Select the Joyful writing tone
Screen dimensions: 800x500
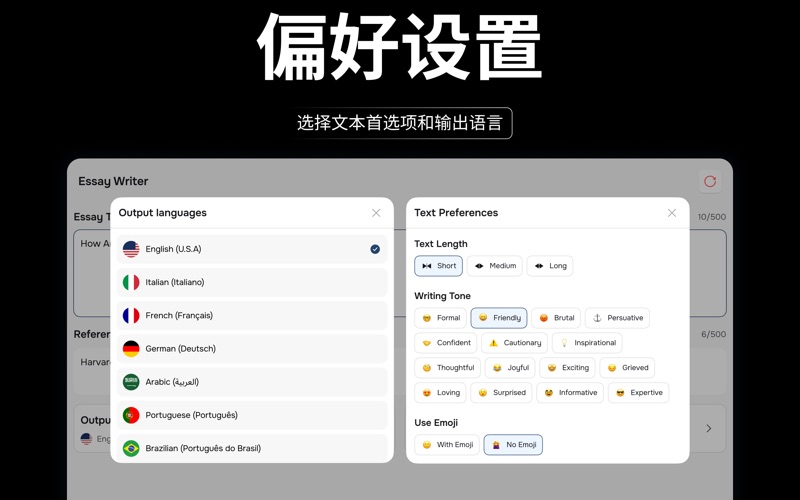pos(510,368)
